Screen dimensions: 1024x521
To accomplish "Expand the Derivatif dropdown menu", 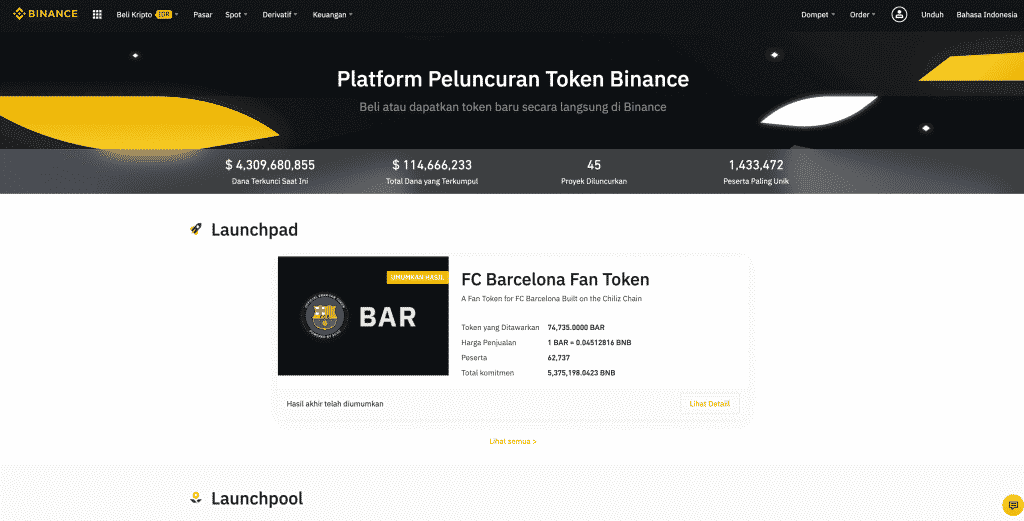I will (279, 15).
